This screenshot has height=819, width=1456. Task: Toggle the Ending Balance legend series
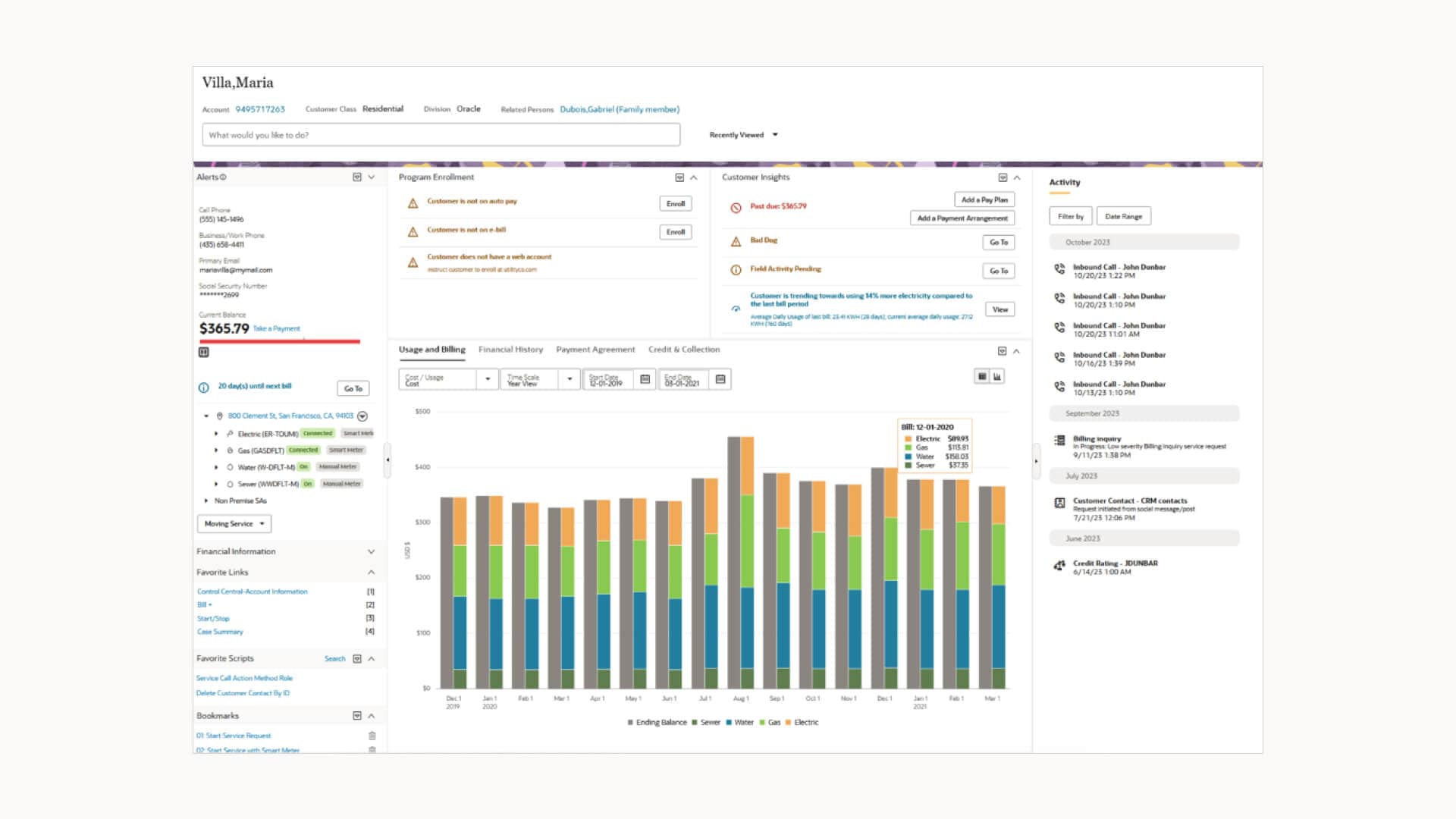[657, 723]
